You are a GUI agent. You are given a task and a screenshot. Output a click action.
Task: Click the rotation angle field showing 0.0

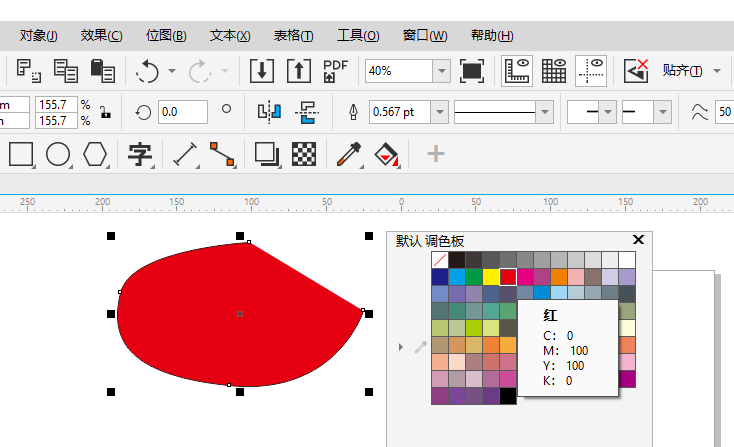point(183,112)
